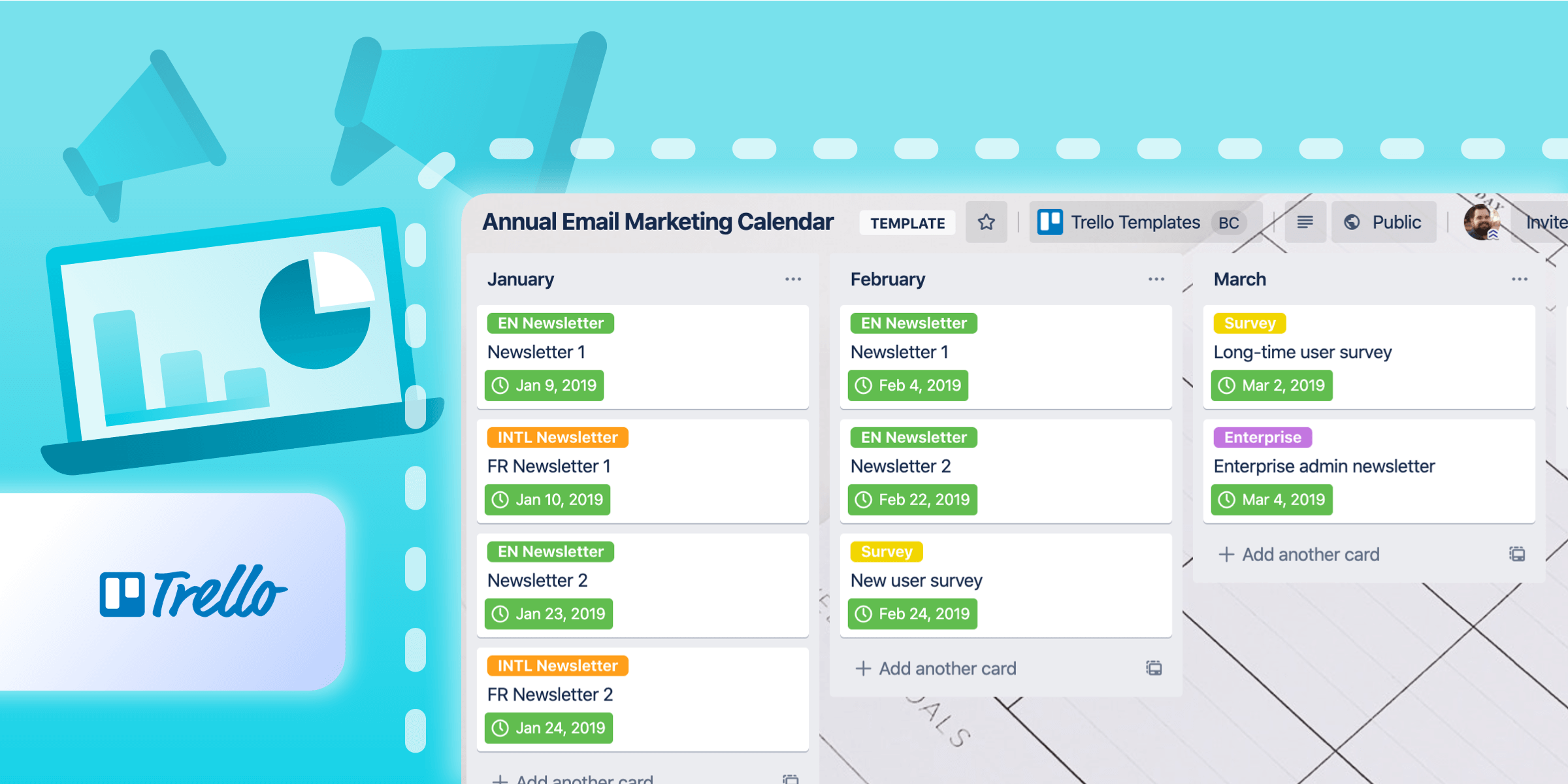Toggle the Feb 24, 2019 due date badge
The height and width of the screenshot is (784, 1568).
pos(912,614)
